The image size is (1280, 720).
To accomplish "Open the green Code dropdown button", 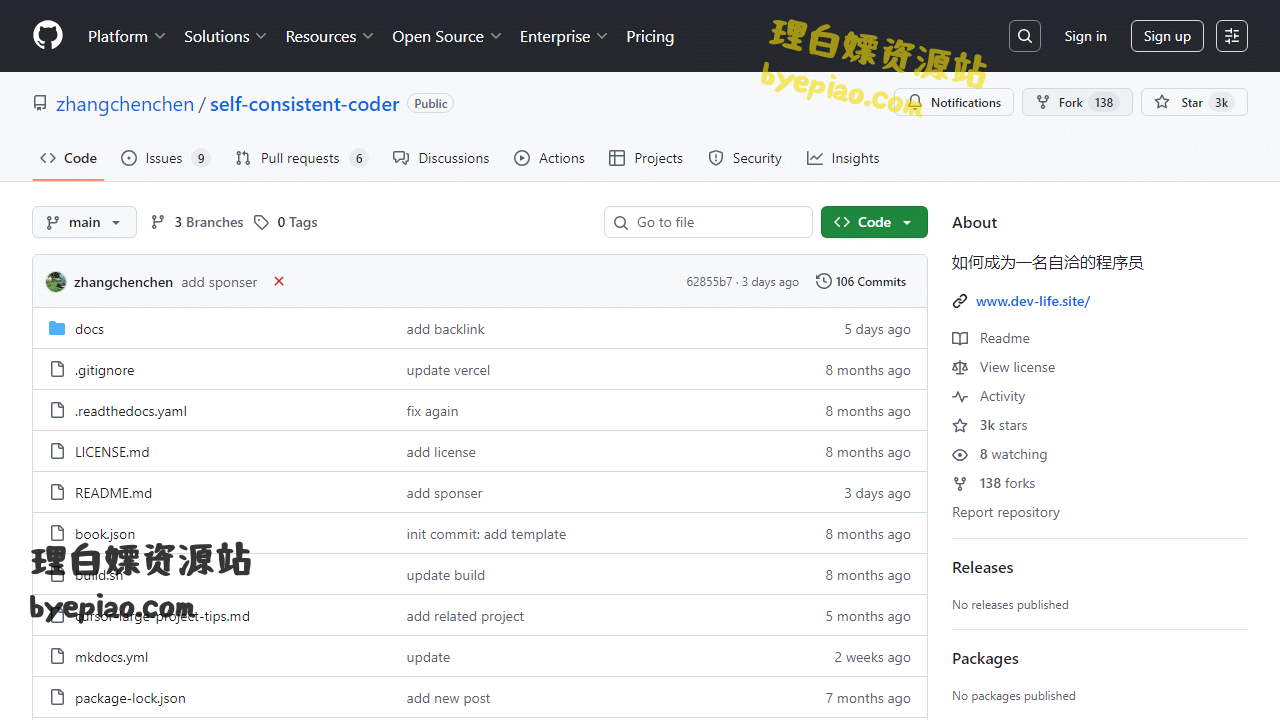I will click(x=874, y=222).
